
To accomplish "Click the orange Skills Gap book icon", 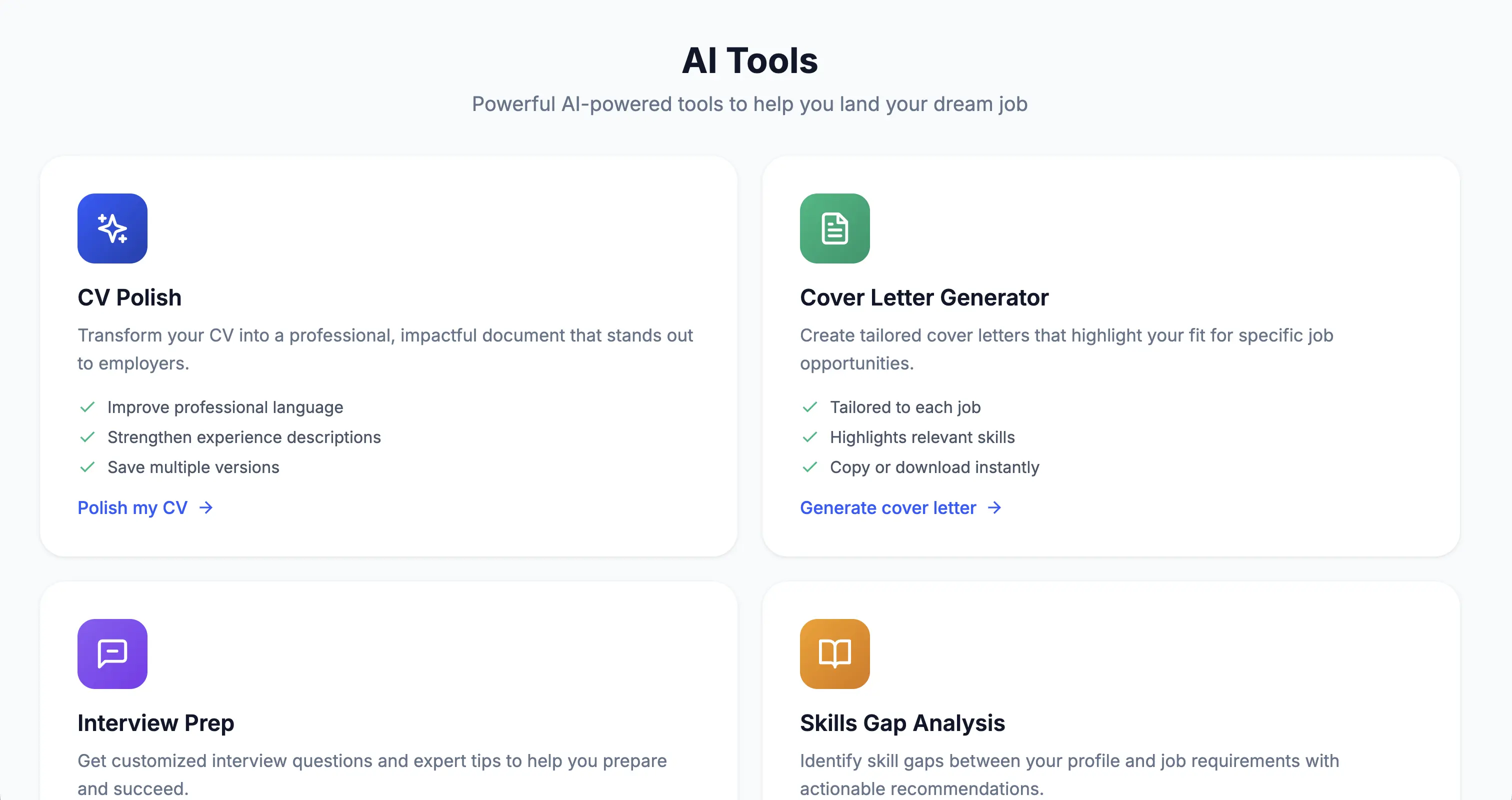I will (834, 653).
